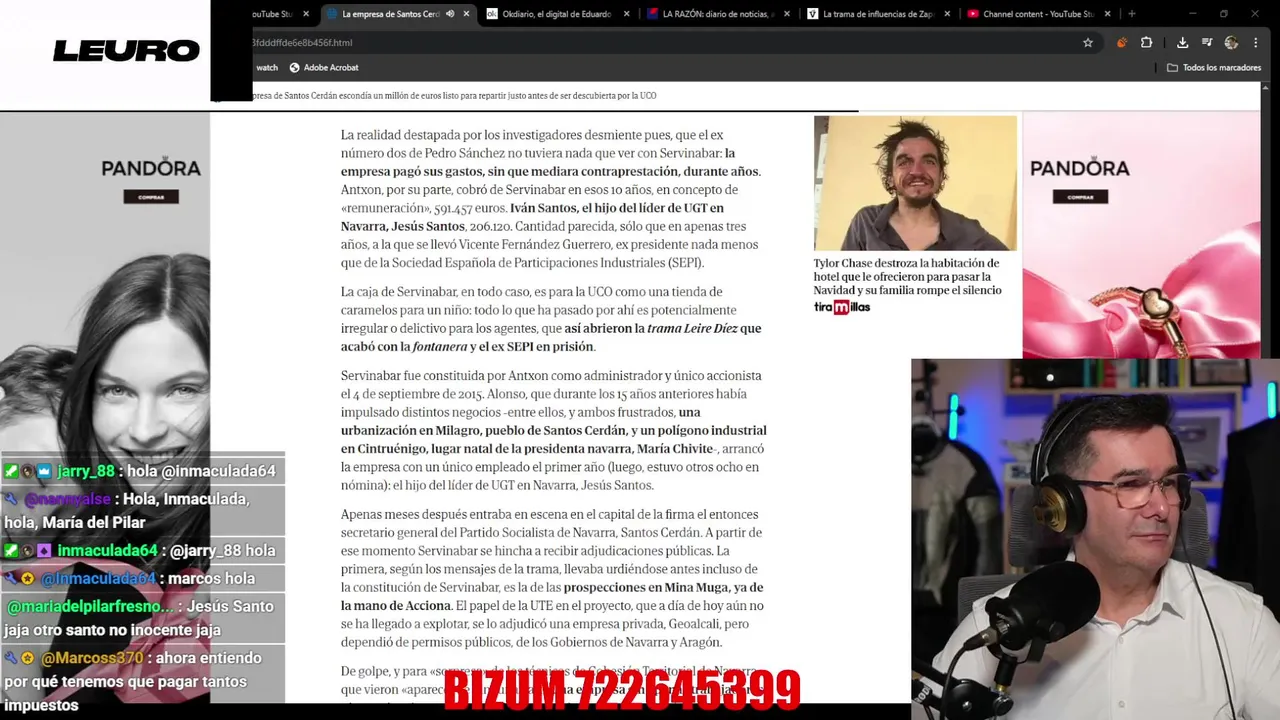Screen dimensions: 1280x720
Task: Click the paragraph starting 'Servinabar fue constituida por Antxon'
Action: coord(553,430)
